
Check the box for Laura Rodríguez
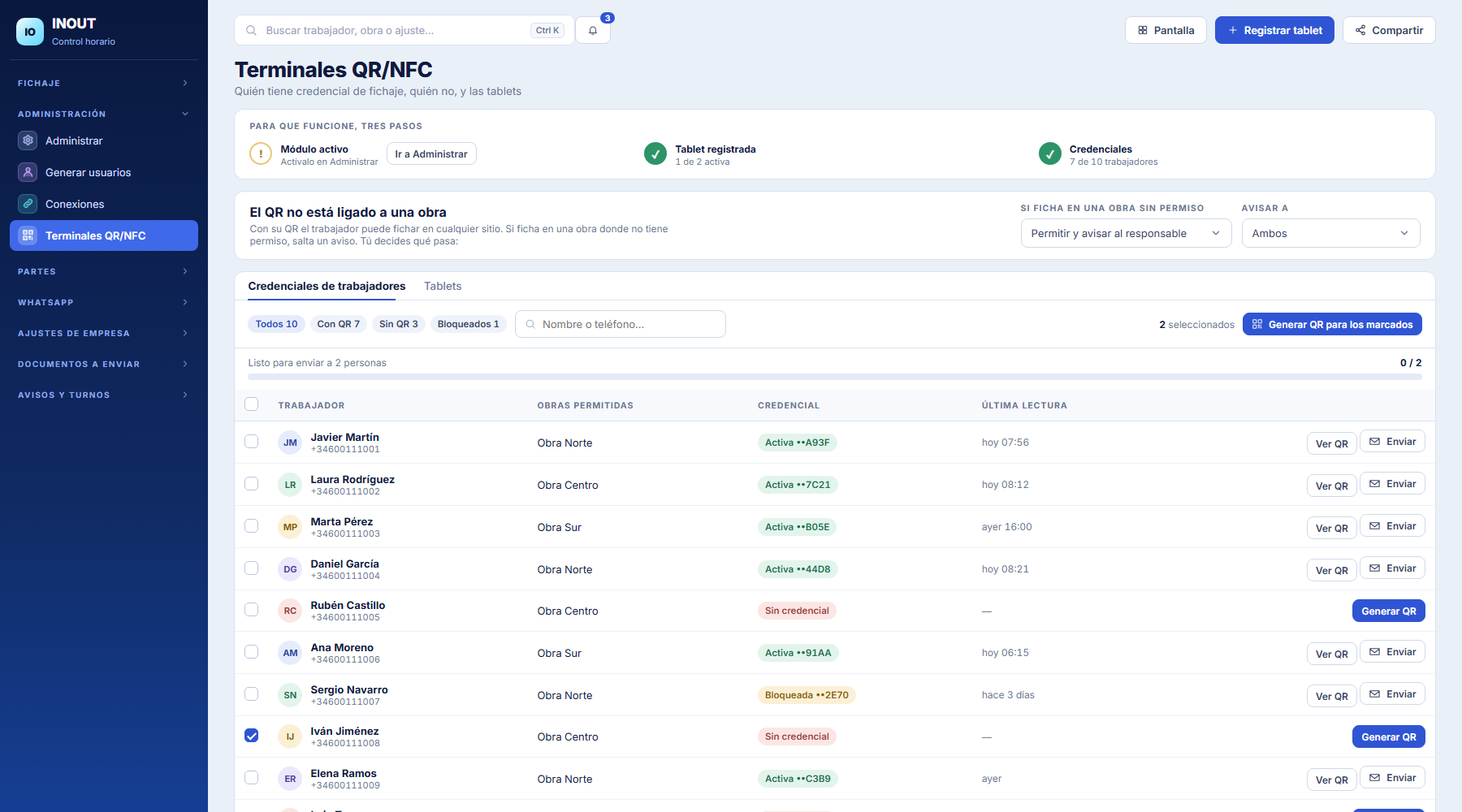point(252,484)
